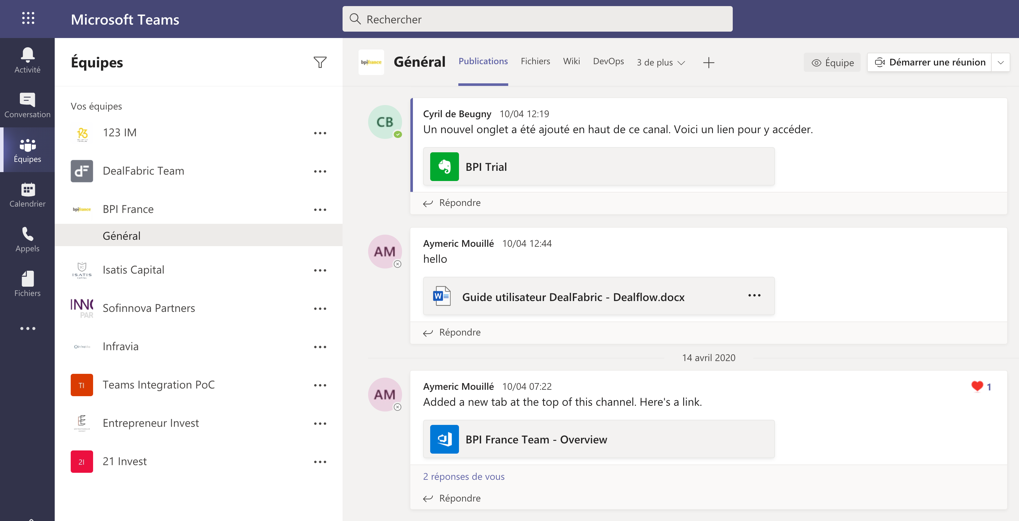Open the meeting options dropdown arrow
This screenshot has width=1019, height=521.
click(x=1001, y=62)
